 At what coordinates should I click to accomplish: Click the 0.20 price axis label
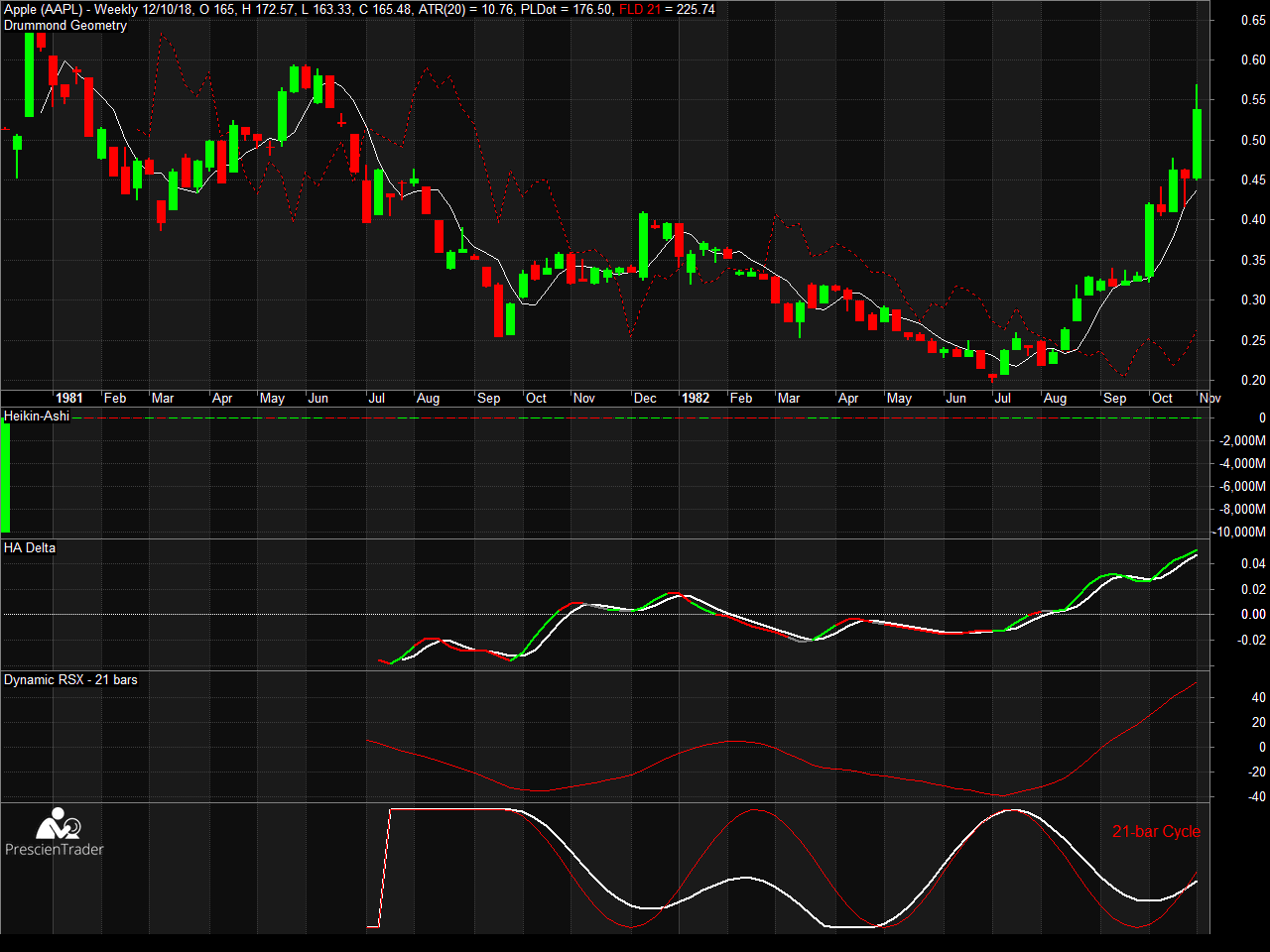(x=1253, y=380)
